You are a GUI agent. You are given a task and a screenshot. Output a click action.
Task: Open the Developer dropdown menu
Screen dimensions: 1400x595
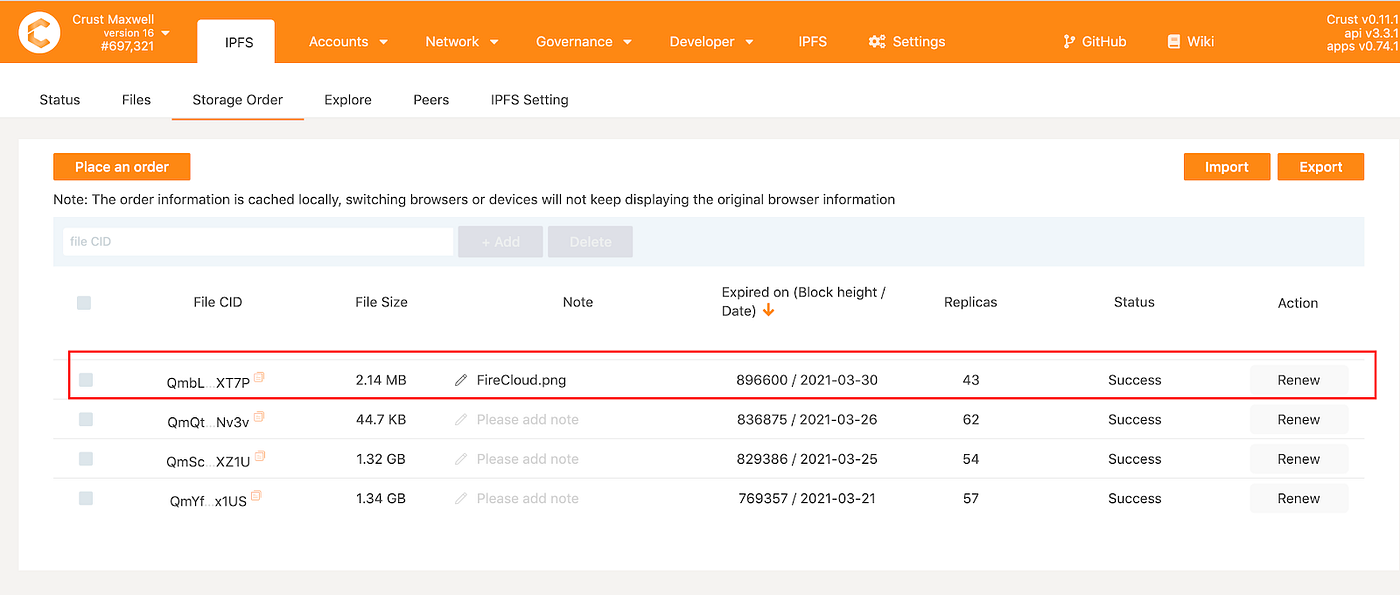click(x=711, y=41)
